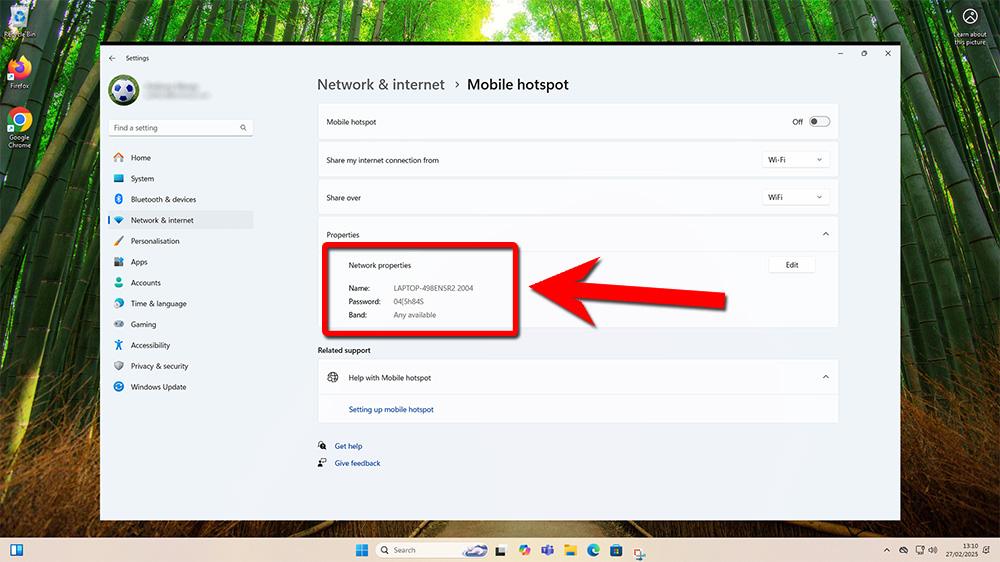Go to Bluetooth & devices settings
The height and width of the screenshot is (562, 1000).
163,199
